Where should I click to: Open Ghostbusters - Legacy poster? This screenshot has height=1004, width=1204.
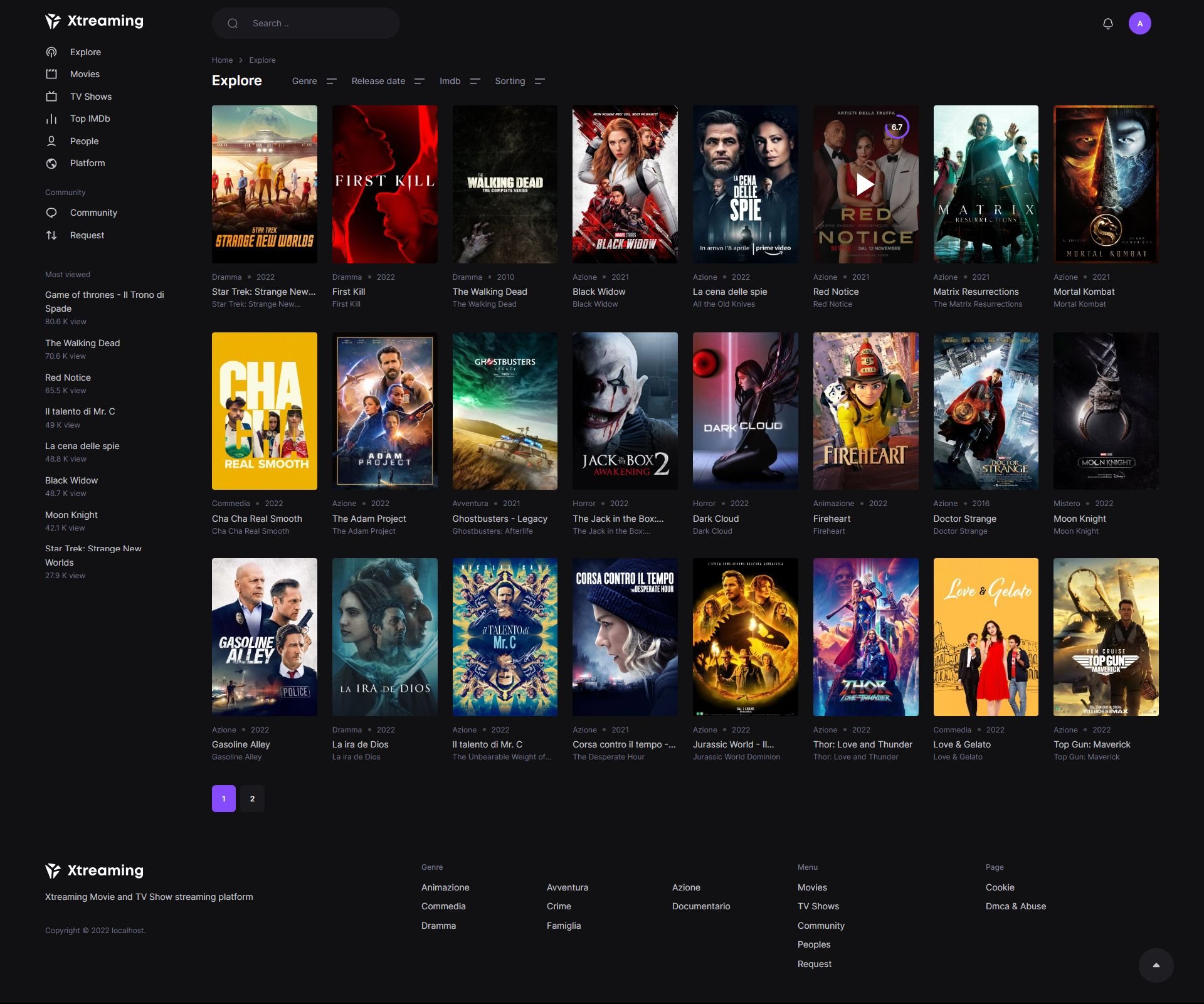point(505,411)
